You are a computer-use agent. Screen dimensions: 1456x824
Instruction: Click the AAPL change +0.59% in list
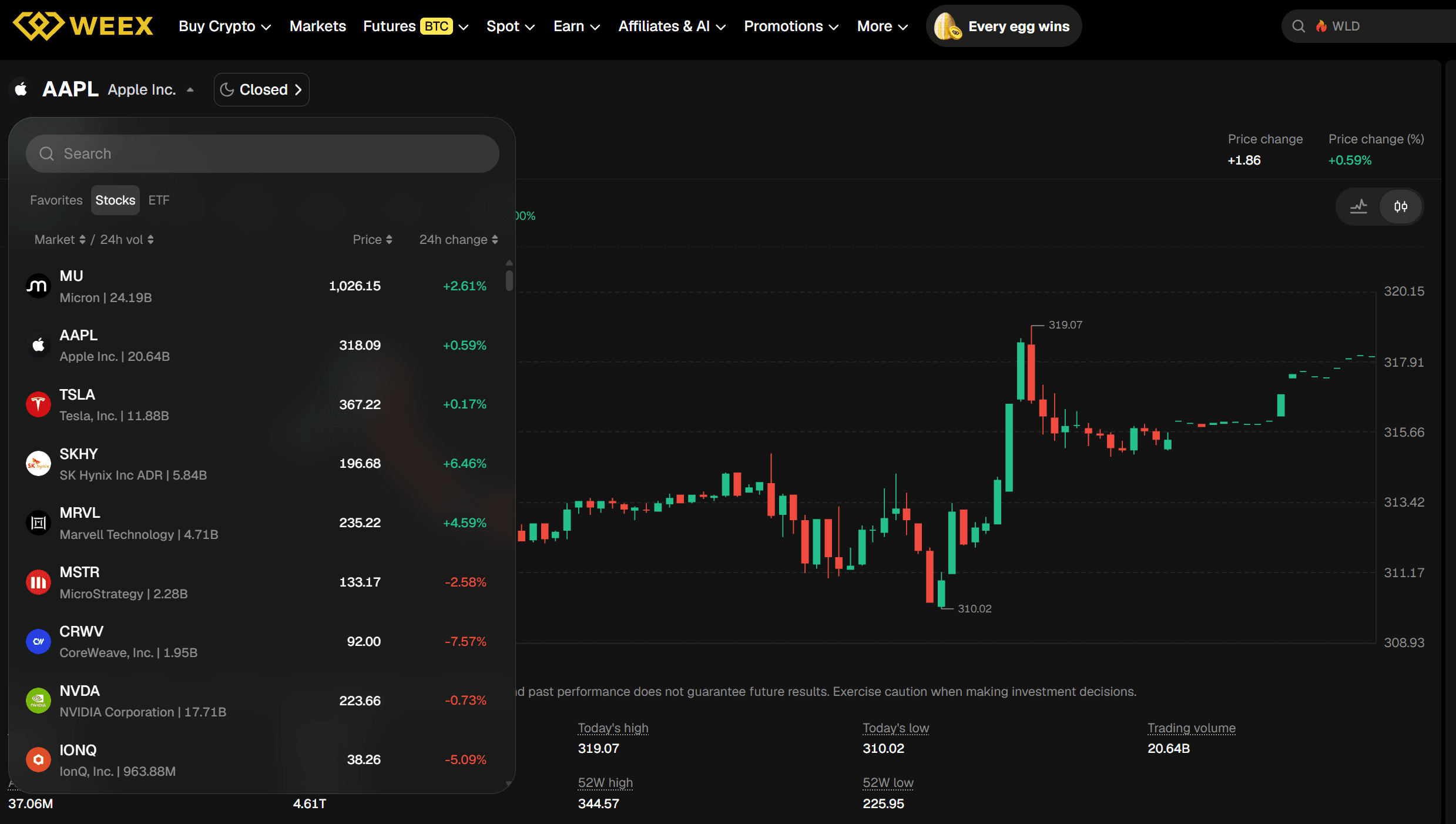pyautogui.click(x=464, y=346)
